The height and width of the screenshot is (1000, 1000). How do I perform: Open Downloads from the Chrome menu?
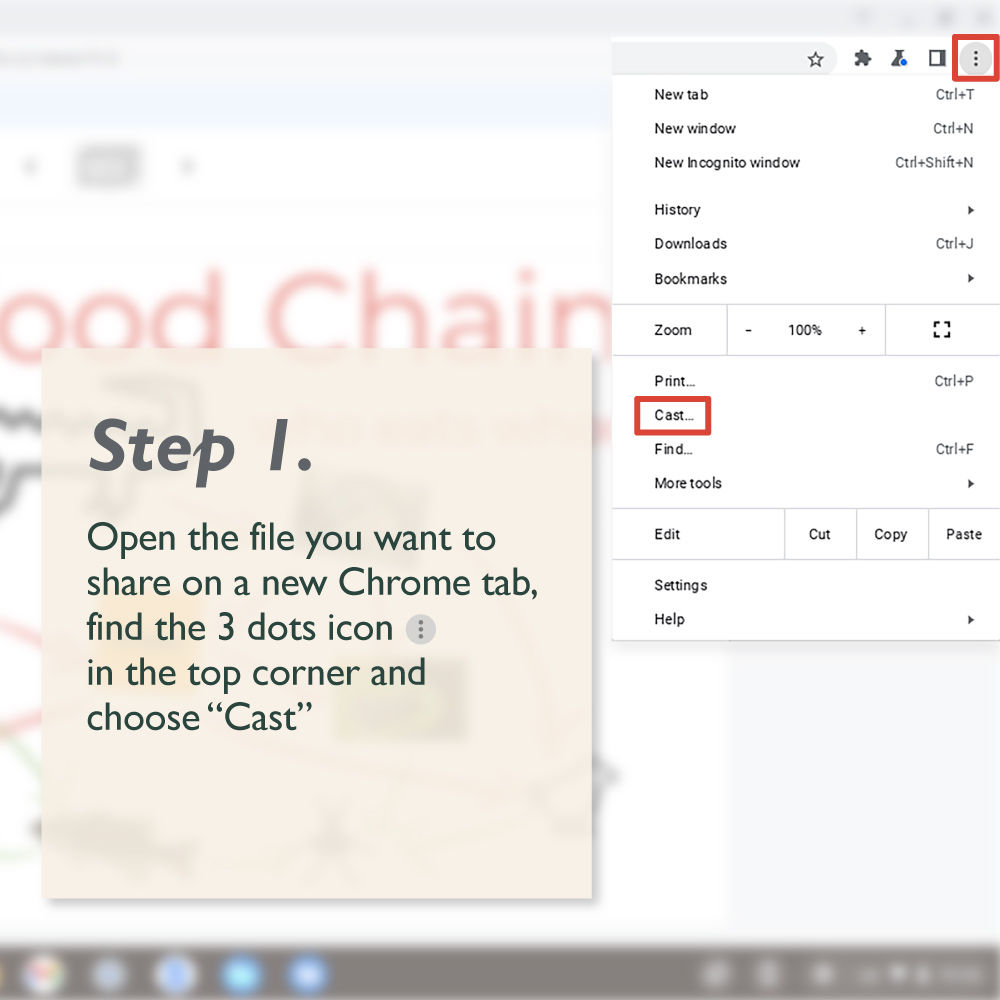805,244
